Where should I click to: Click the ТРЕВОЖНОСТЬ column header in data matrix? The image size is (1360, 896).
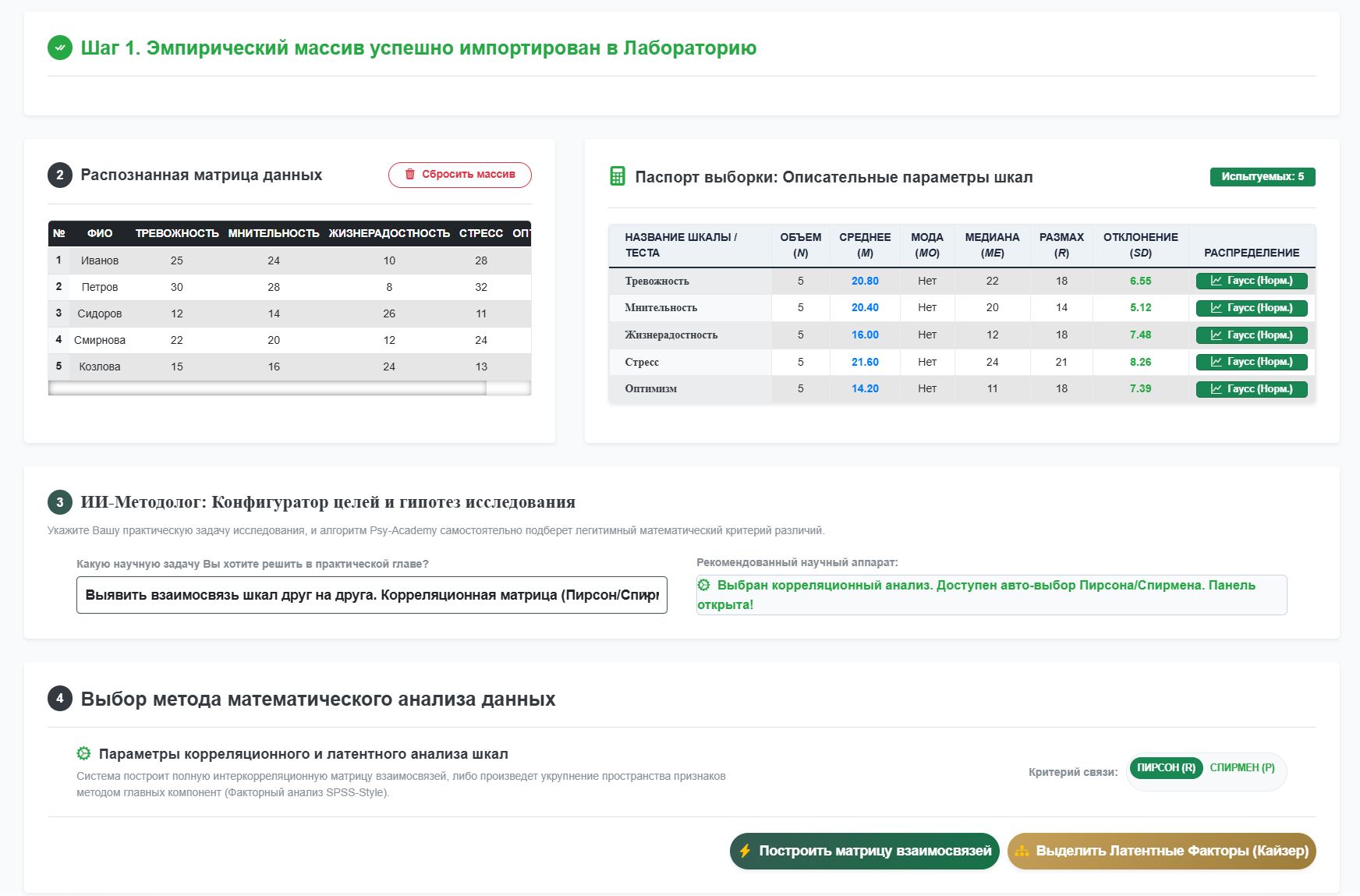[177, 233]
